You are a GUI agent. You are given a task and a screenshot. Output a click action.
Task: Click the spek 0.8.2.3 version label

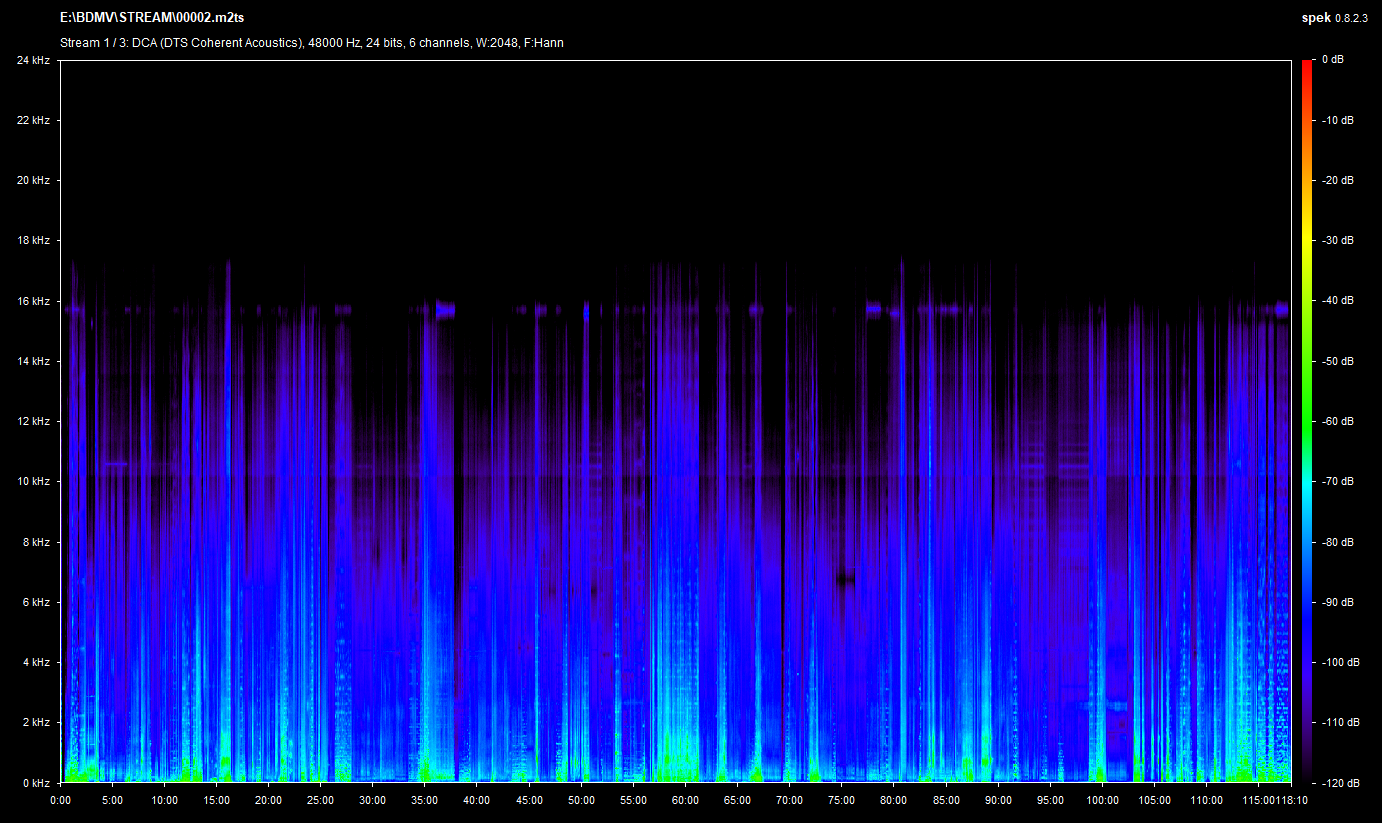(1337, 18)
